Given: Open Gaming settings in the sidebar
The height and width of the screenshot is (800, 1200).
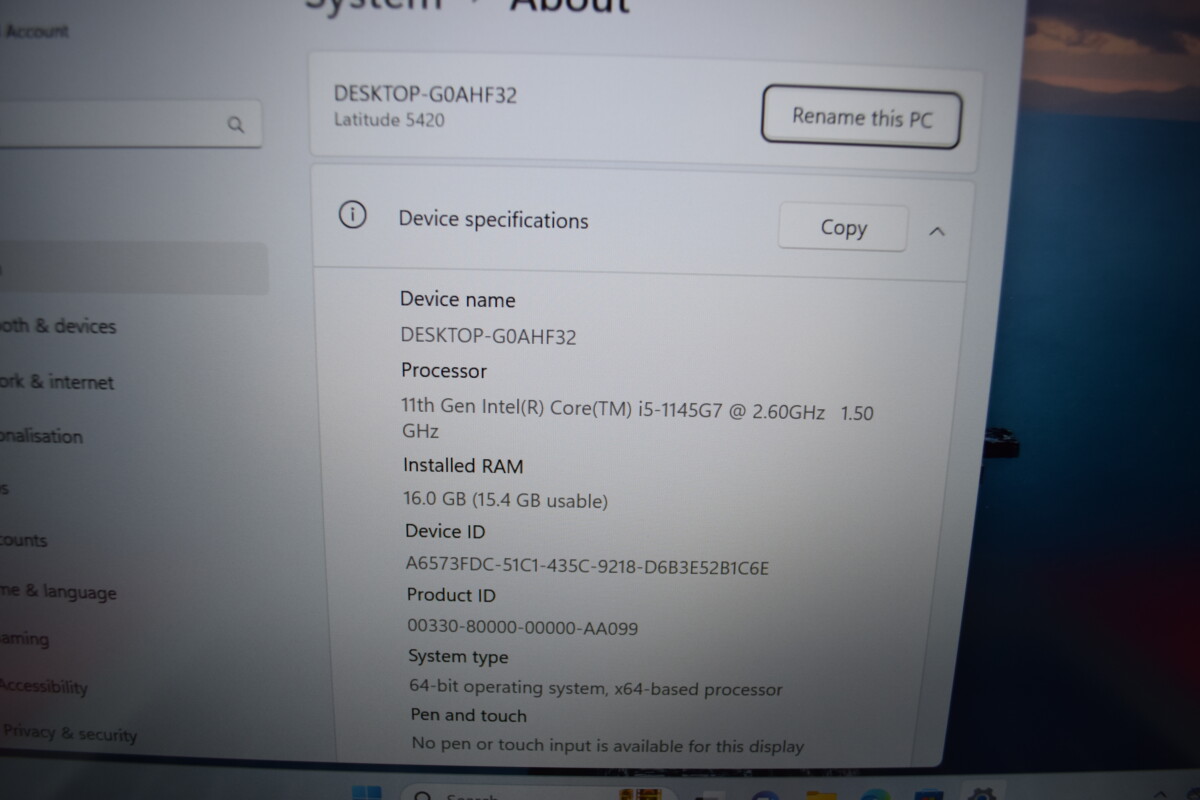Looking at the screenshot, I should [24, 639].
